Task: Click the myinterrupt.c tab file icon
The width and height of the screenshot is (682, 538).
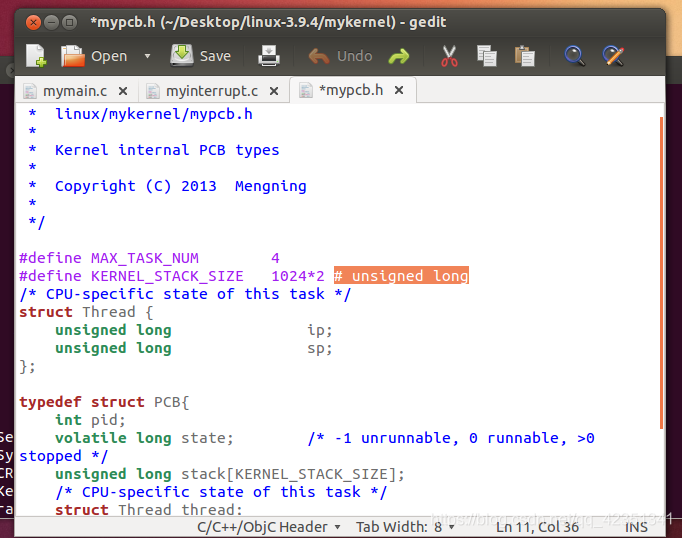Action: tap(153, 91)
